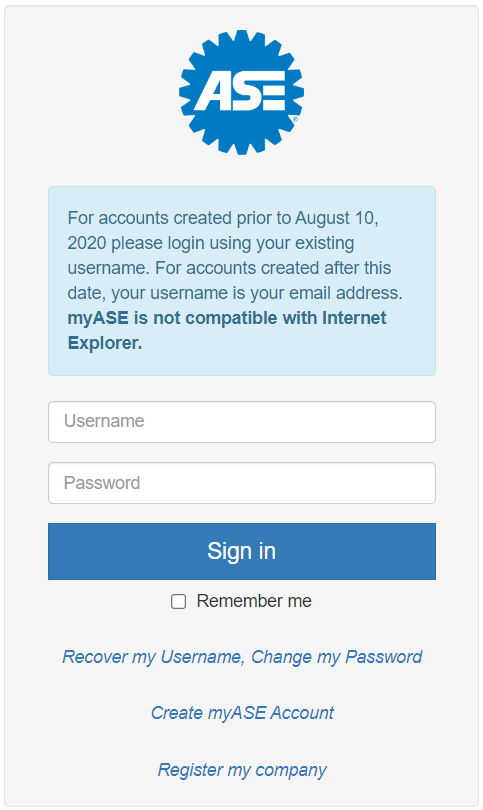Image resolution: width=483 pixels, height=810 pixels.
Task: Click the white ASE lettering inside the gear
Action: tap(240, 91)
